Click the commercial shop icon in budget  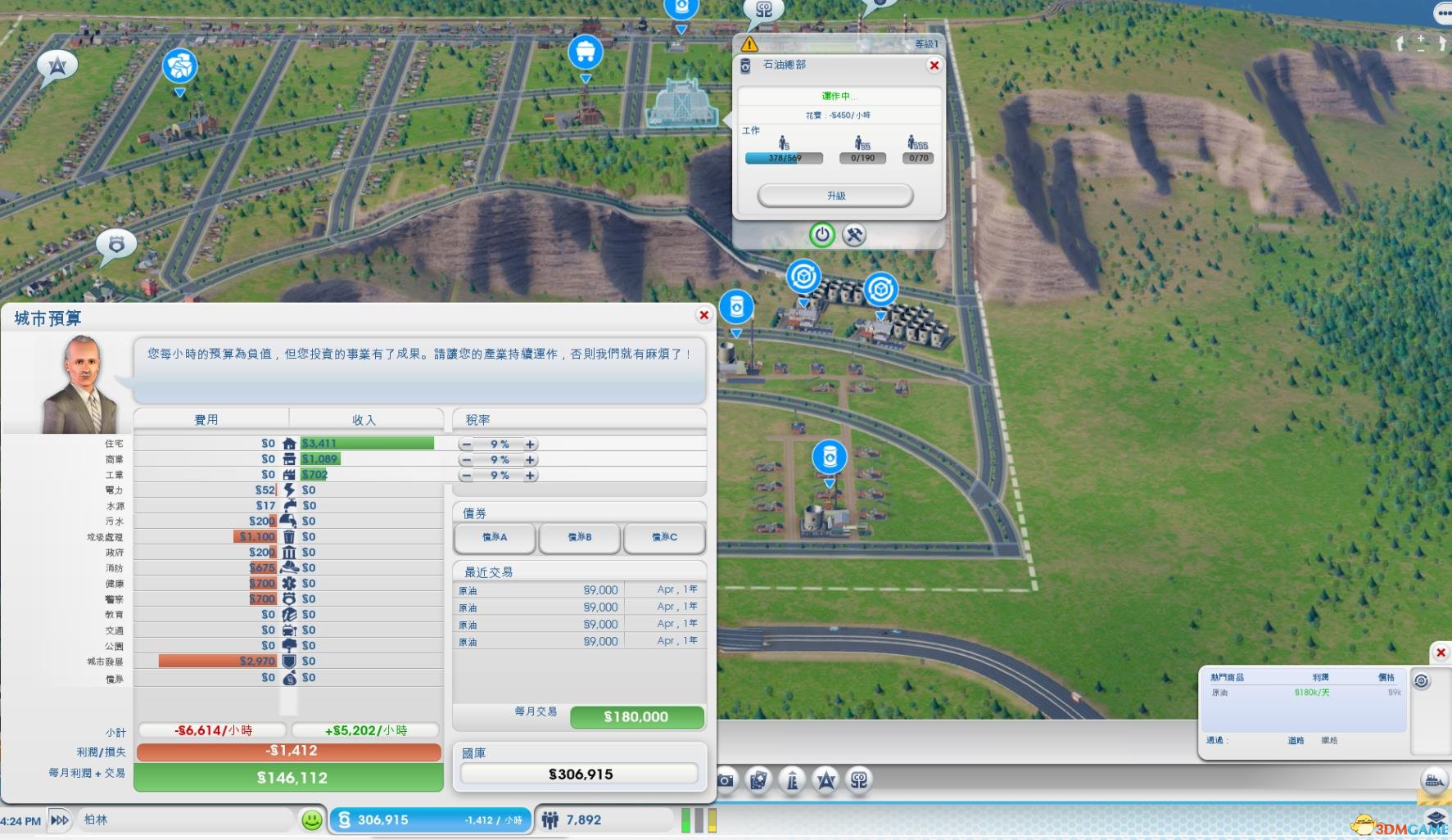289,459
